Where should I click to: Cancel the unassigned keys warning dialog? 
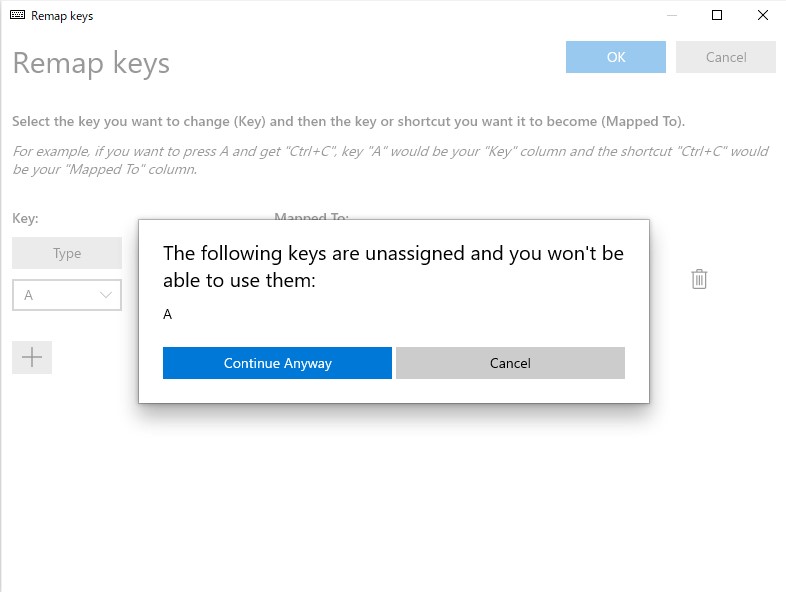click(510, 363)
